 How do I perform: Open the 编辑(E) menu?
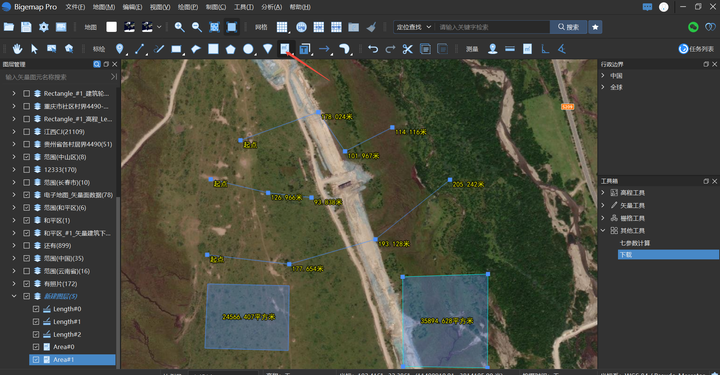tap(132, 7)
